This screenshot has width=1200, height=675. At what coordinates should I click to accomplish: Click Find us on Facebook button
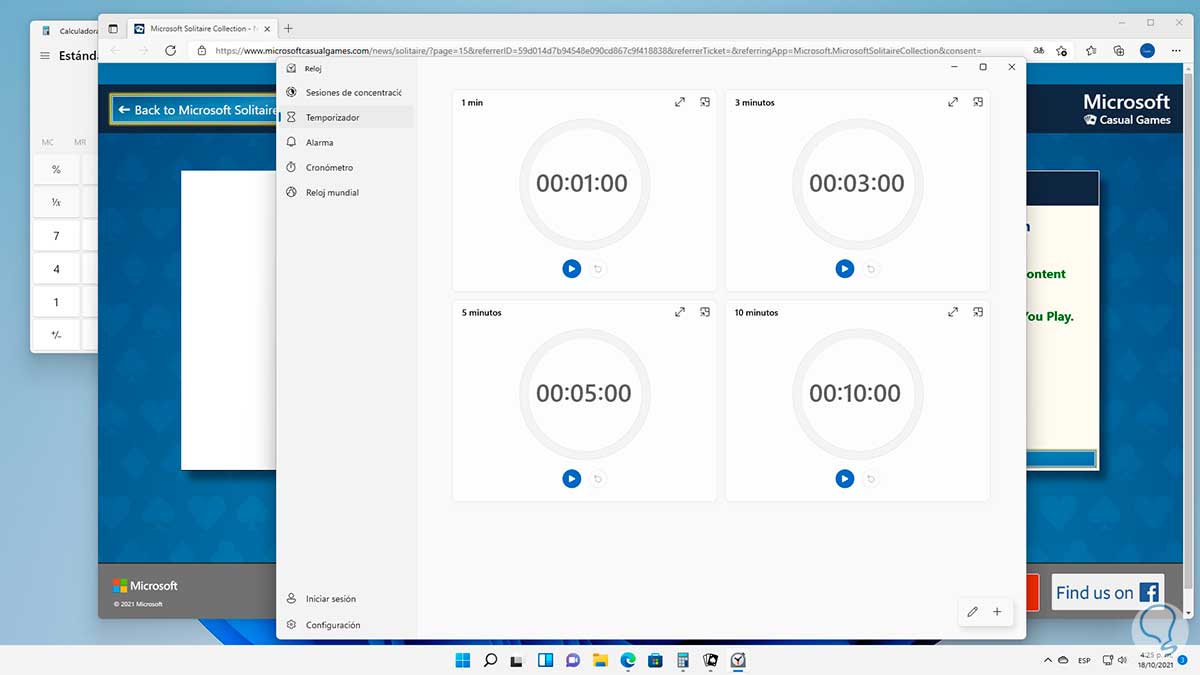click(1108, 593)
